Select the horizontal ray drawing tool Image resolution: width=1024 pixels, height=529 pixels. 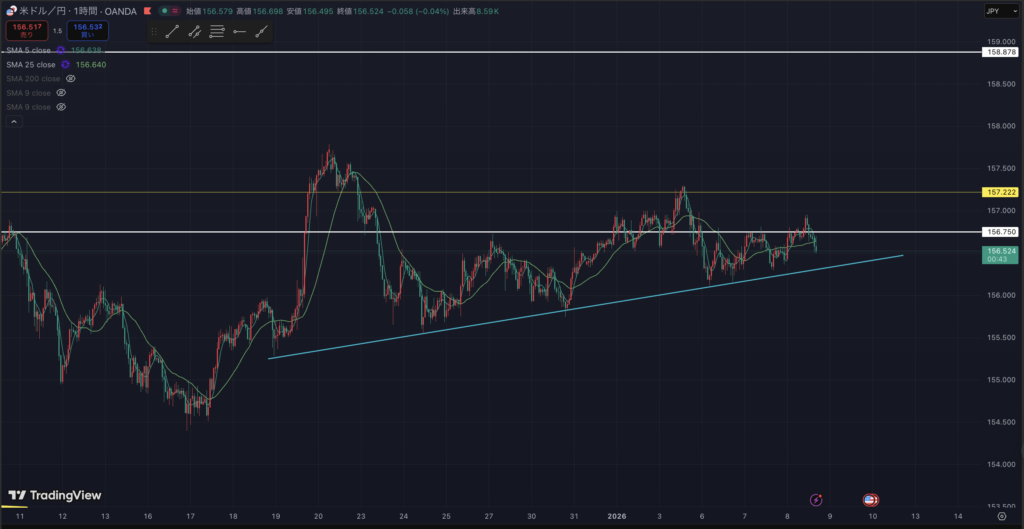[x=240, y=32]
